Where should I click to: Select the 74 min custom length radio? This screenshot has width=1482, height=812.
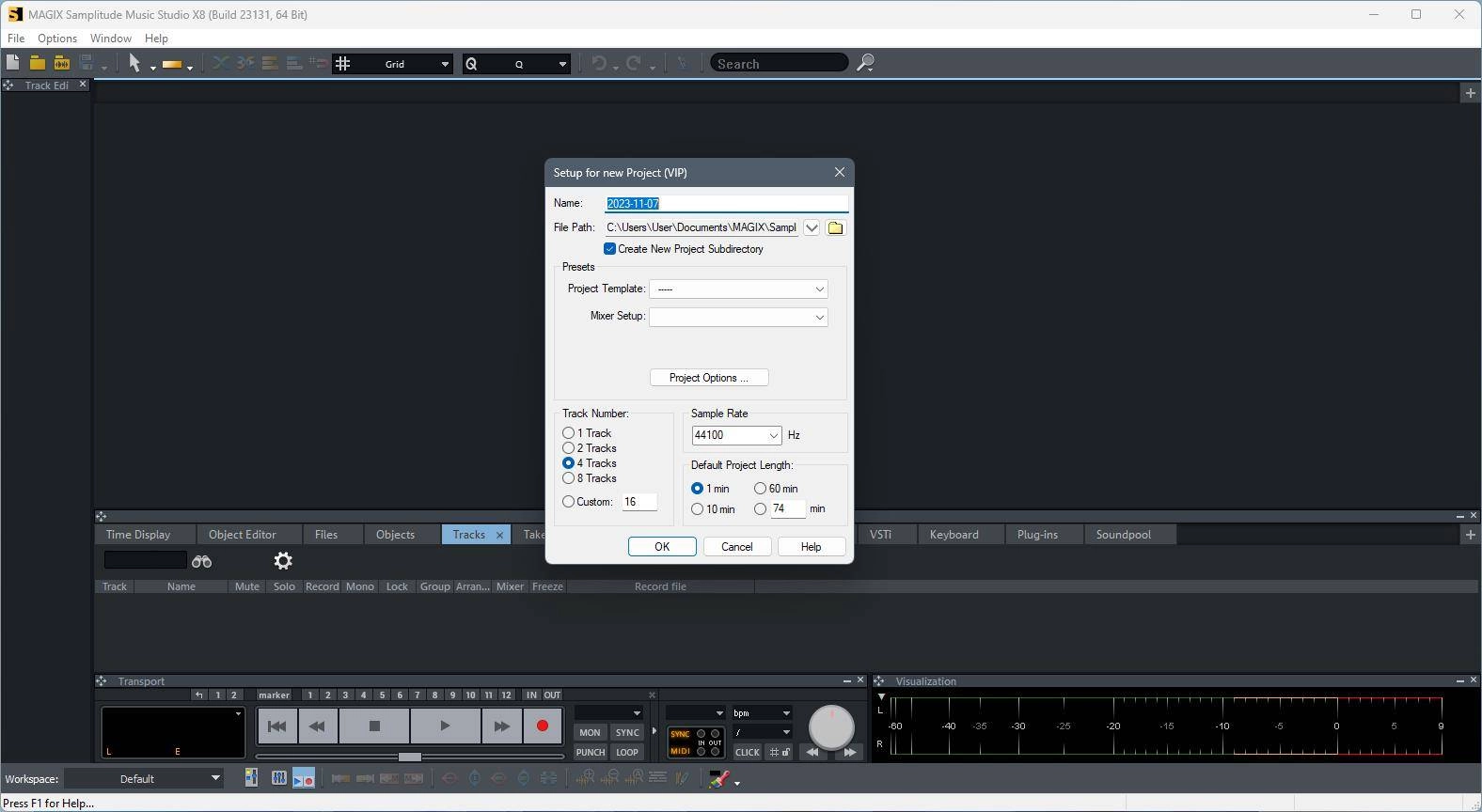[760, 509]
